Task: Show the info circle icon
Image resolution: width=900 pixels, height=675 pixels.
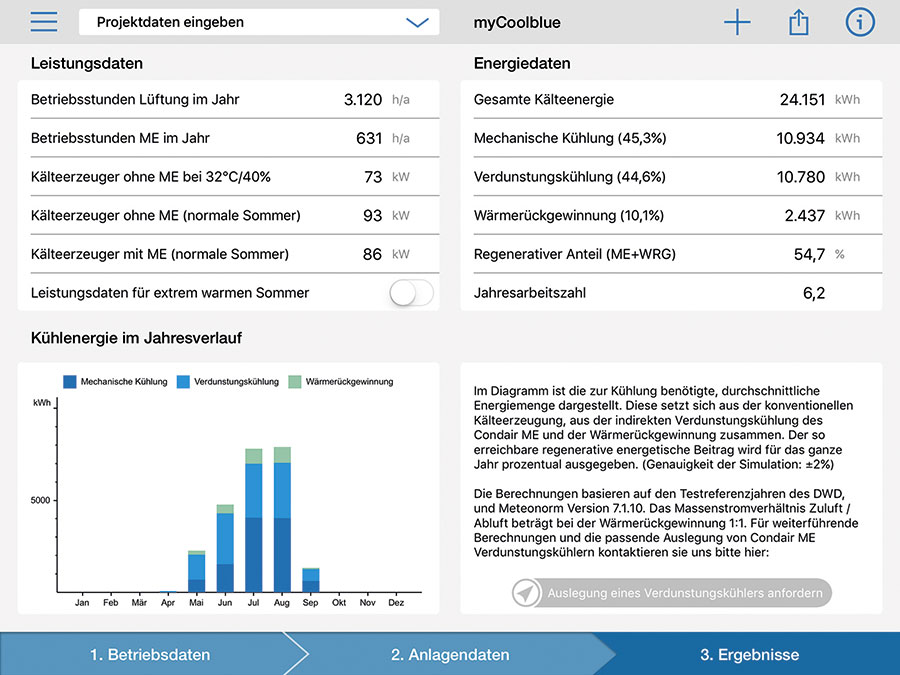Action: tap(860, 22)
